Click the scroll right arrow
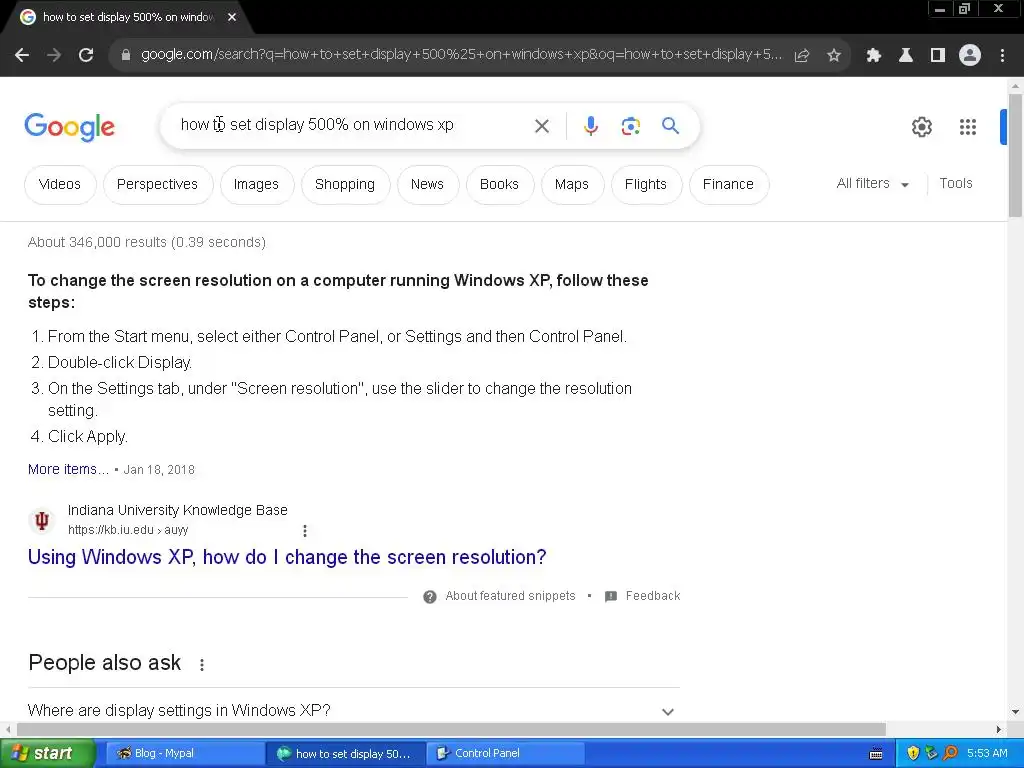 tap(999, 729)
